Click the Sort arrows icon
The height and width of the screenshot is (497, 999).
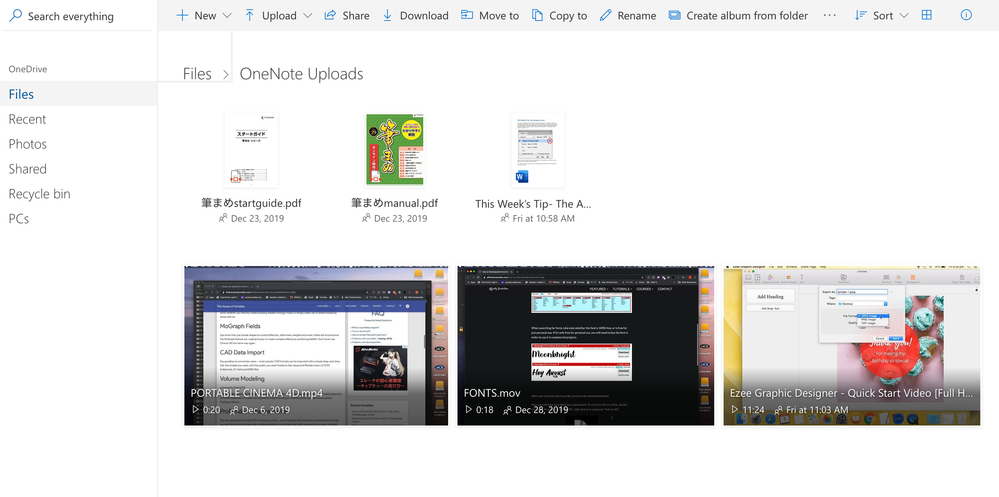861,15
